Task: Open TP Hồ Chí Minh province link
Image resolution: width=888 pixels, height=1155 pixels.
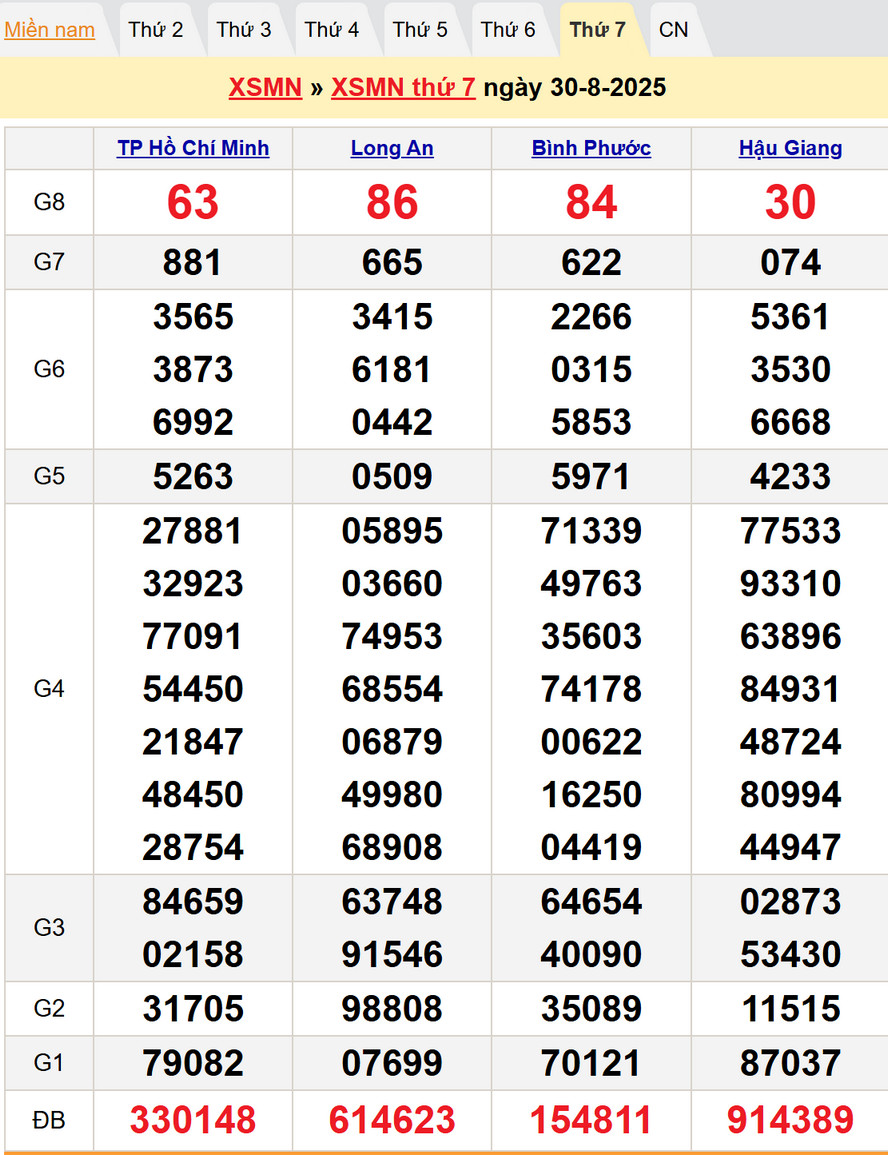Action: (193, 148)
